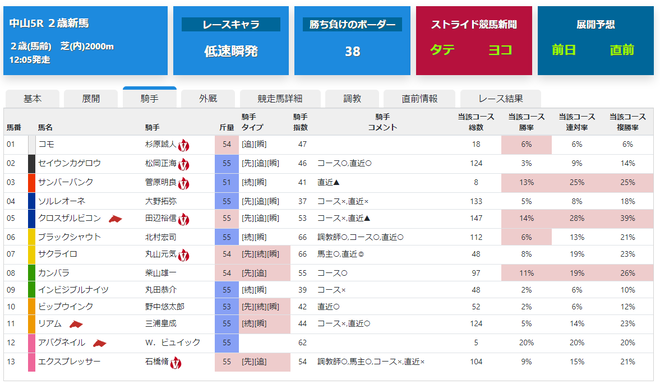Screen dimensions: 660x389
Task: Click jockey name 丸田恭介
Action: (x=161, y=290)
